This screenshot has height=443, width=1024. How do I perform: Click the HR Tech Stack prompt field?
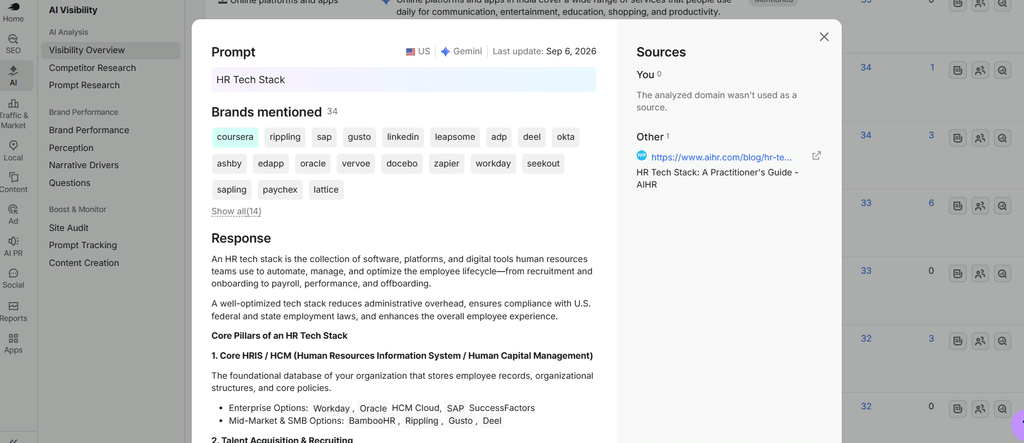[404, 80]
